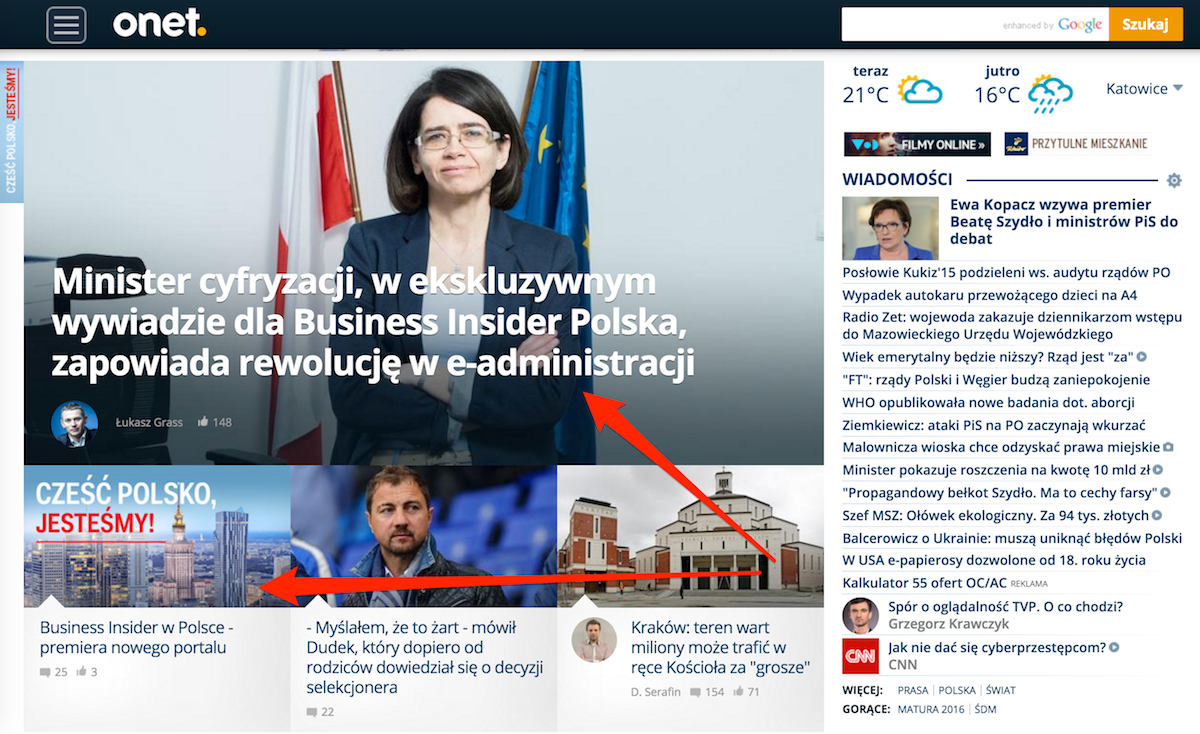Click vertical Cześć Polsko side tab
Screen dimensions: 1200x734
click(11, 131)
